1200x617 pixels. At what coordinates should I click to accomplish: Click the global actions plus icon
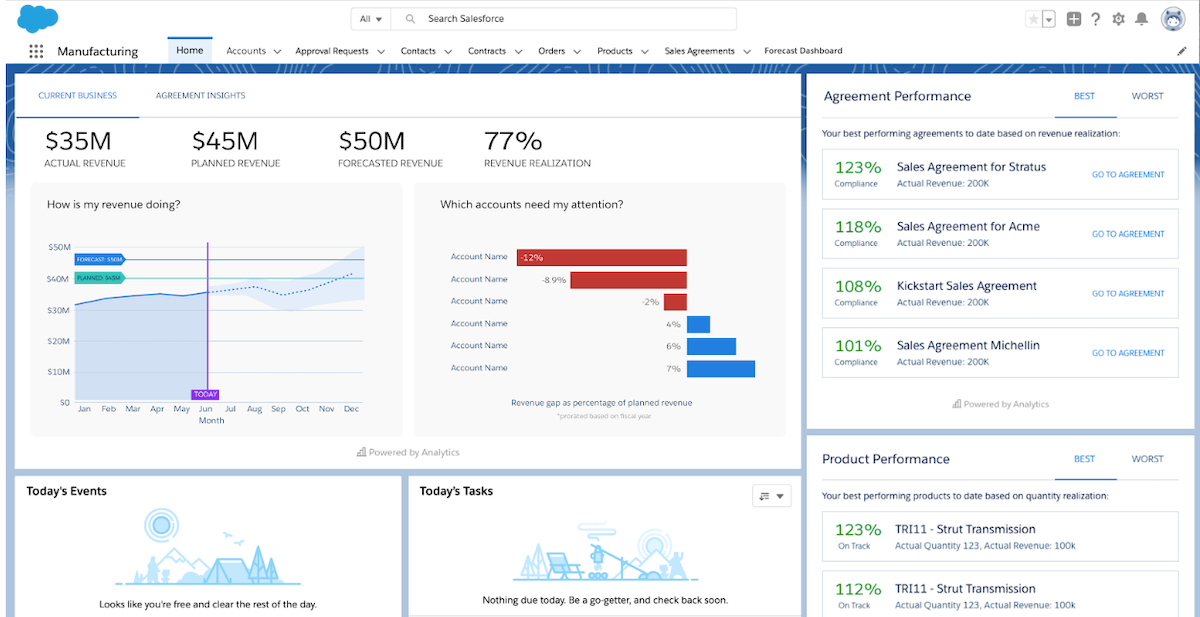(1074, 19)
